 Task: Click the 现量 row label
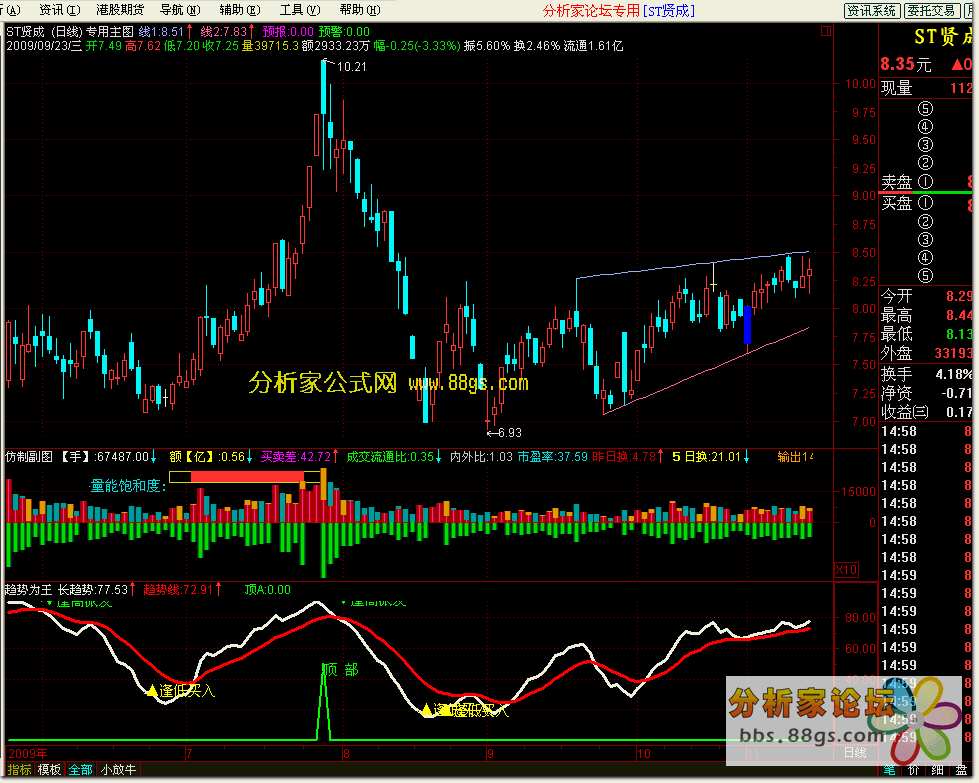tap(897, 88)
